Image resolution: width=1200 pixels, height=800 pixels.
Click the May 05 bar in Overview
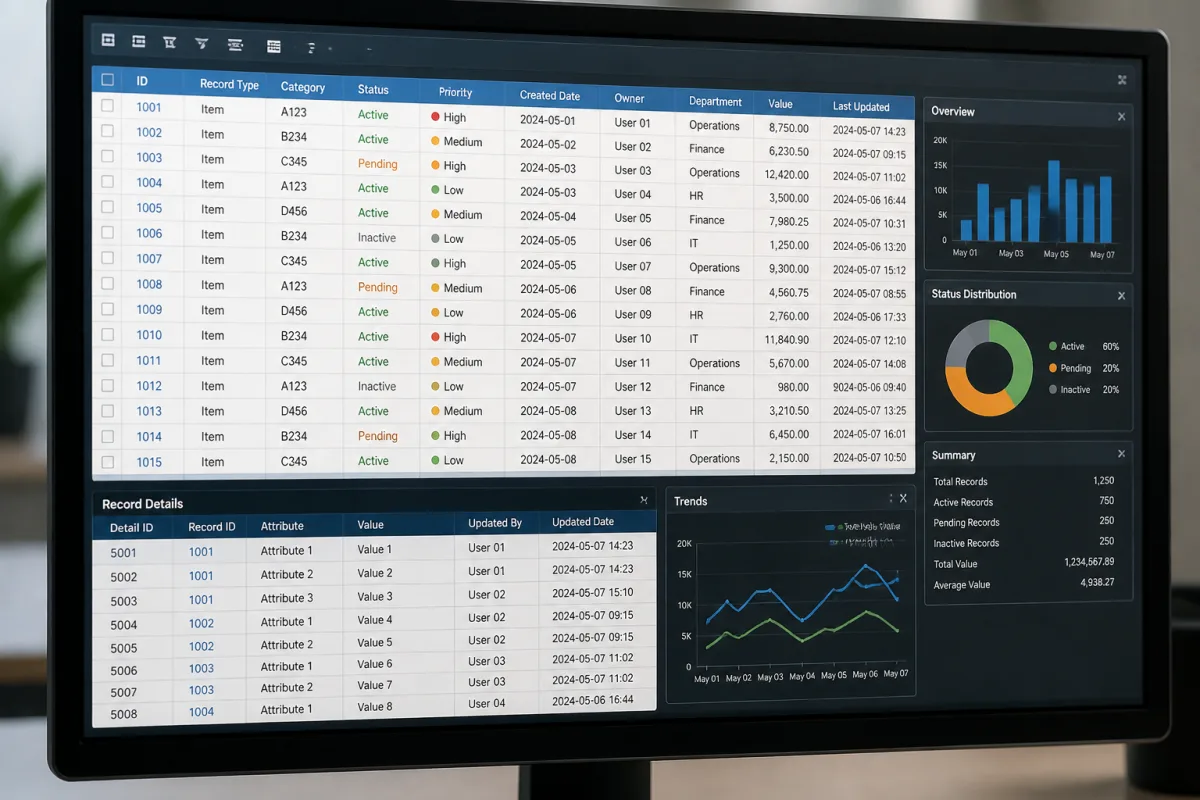point(1054,201)
